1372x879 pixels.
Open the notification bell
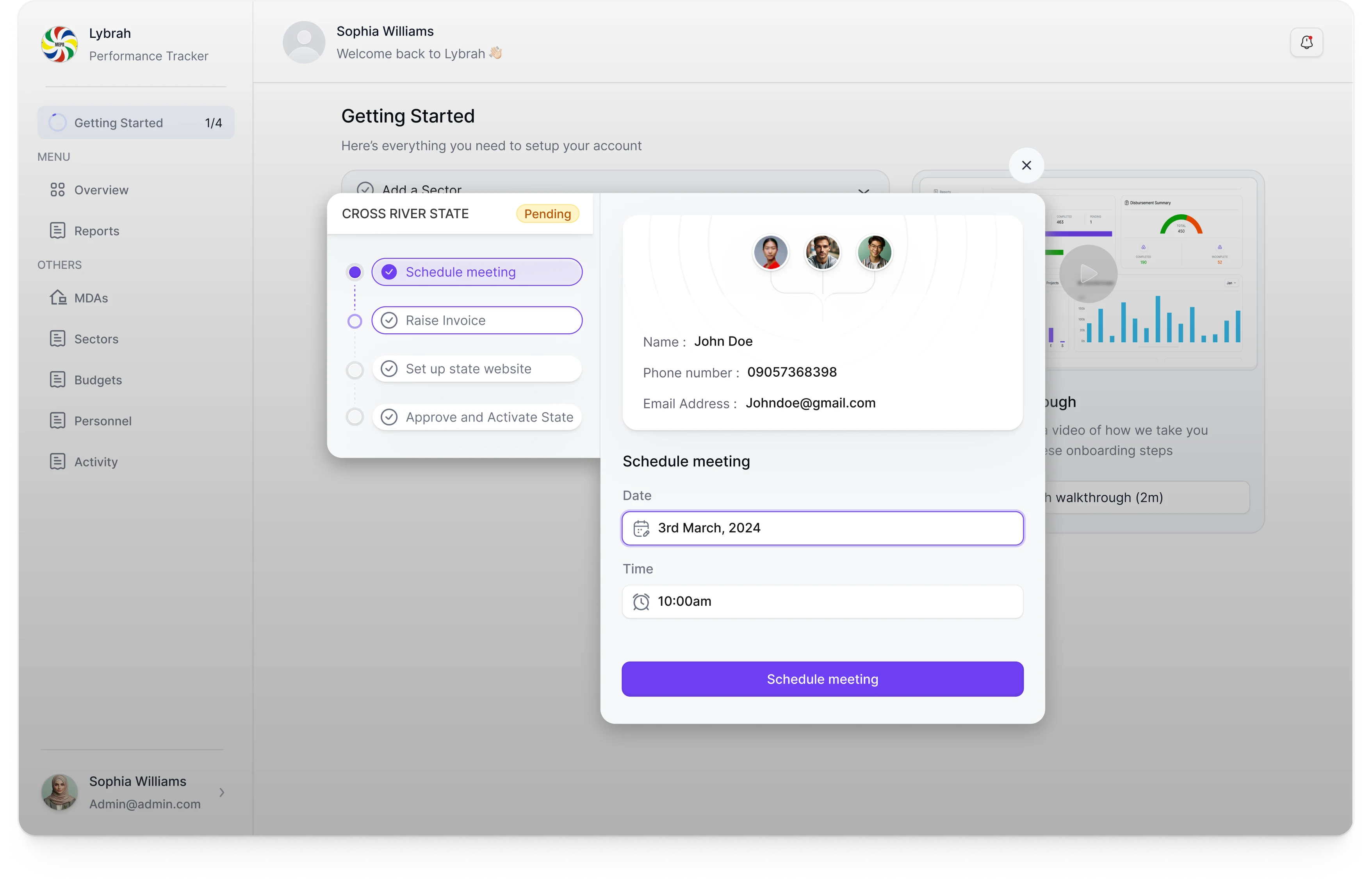(x=1306, y=42)
